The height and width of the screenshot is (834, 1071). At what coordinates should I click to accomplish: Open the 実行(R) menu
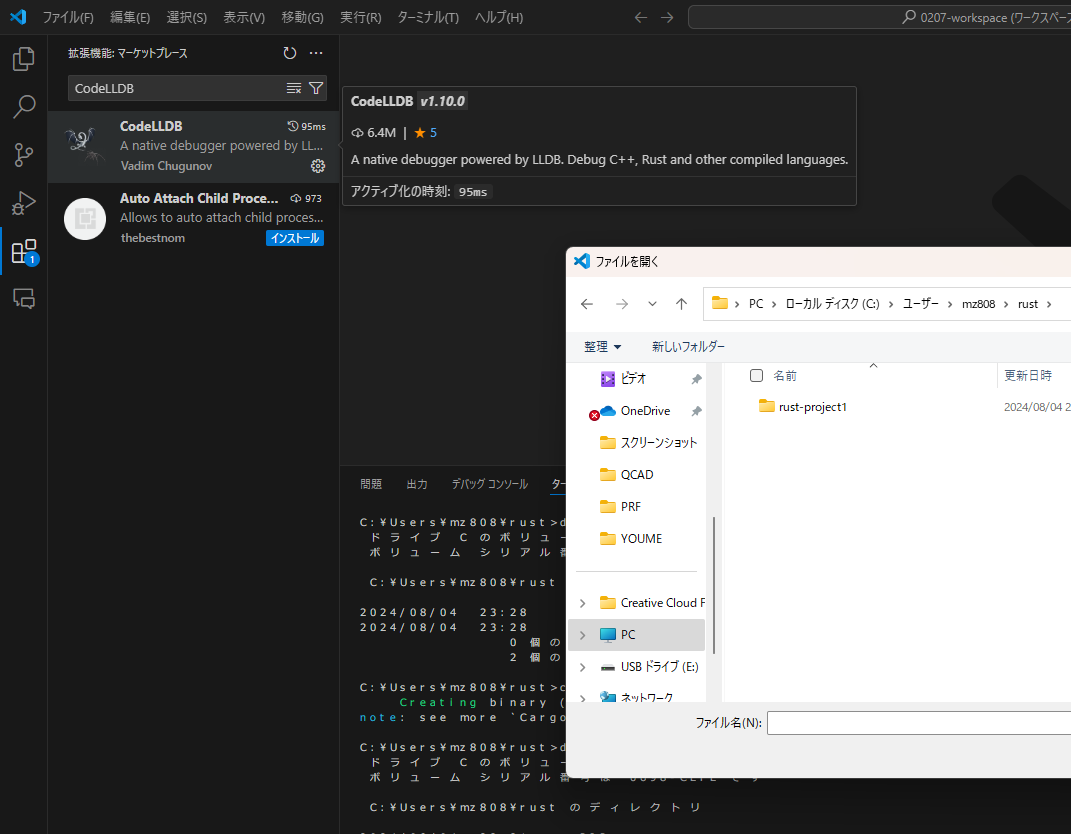coord(361,17)
